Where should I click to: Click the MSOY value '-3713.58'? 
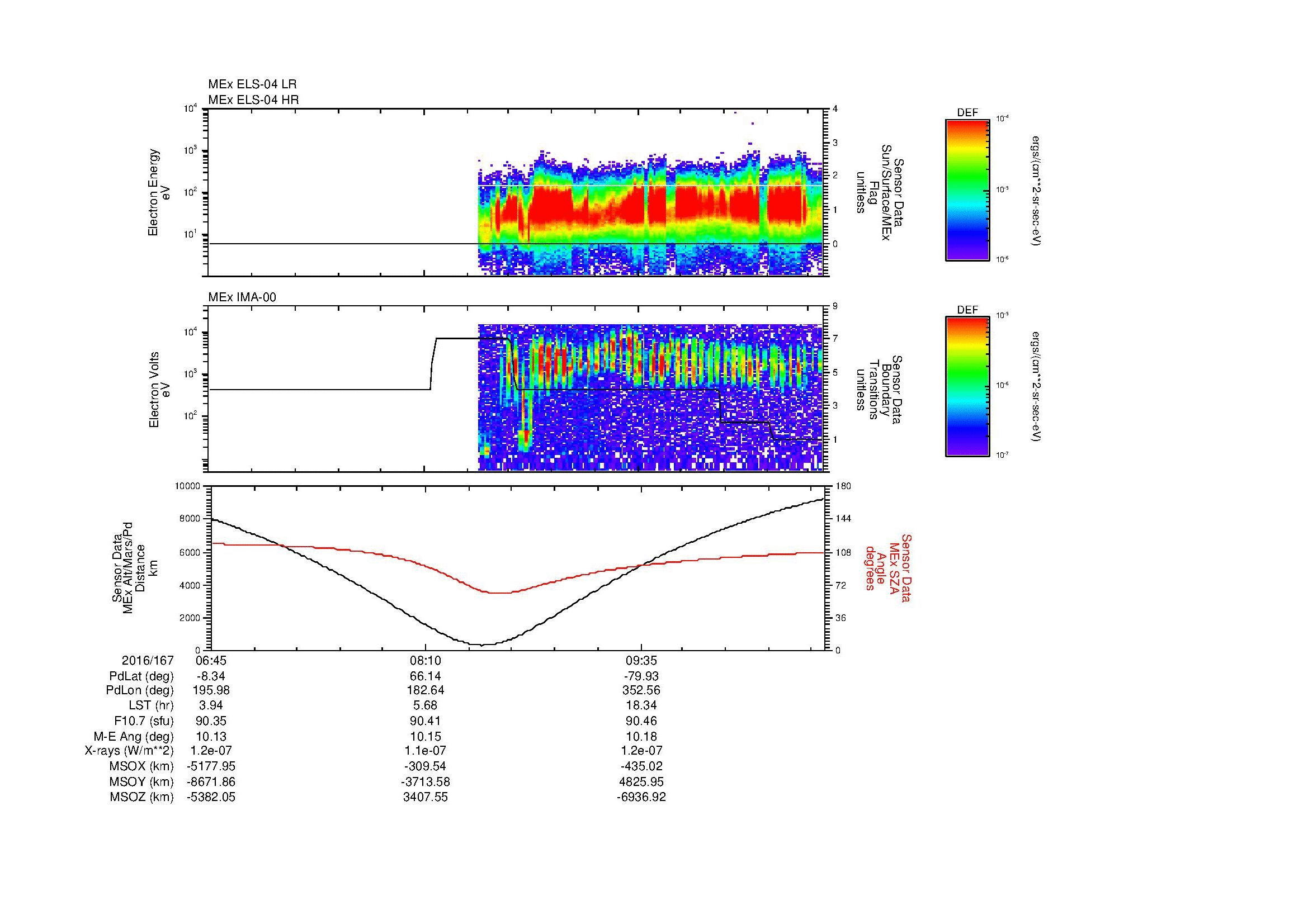point(426,782)
